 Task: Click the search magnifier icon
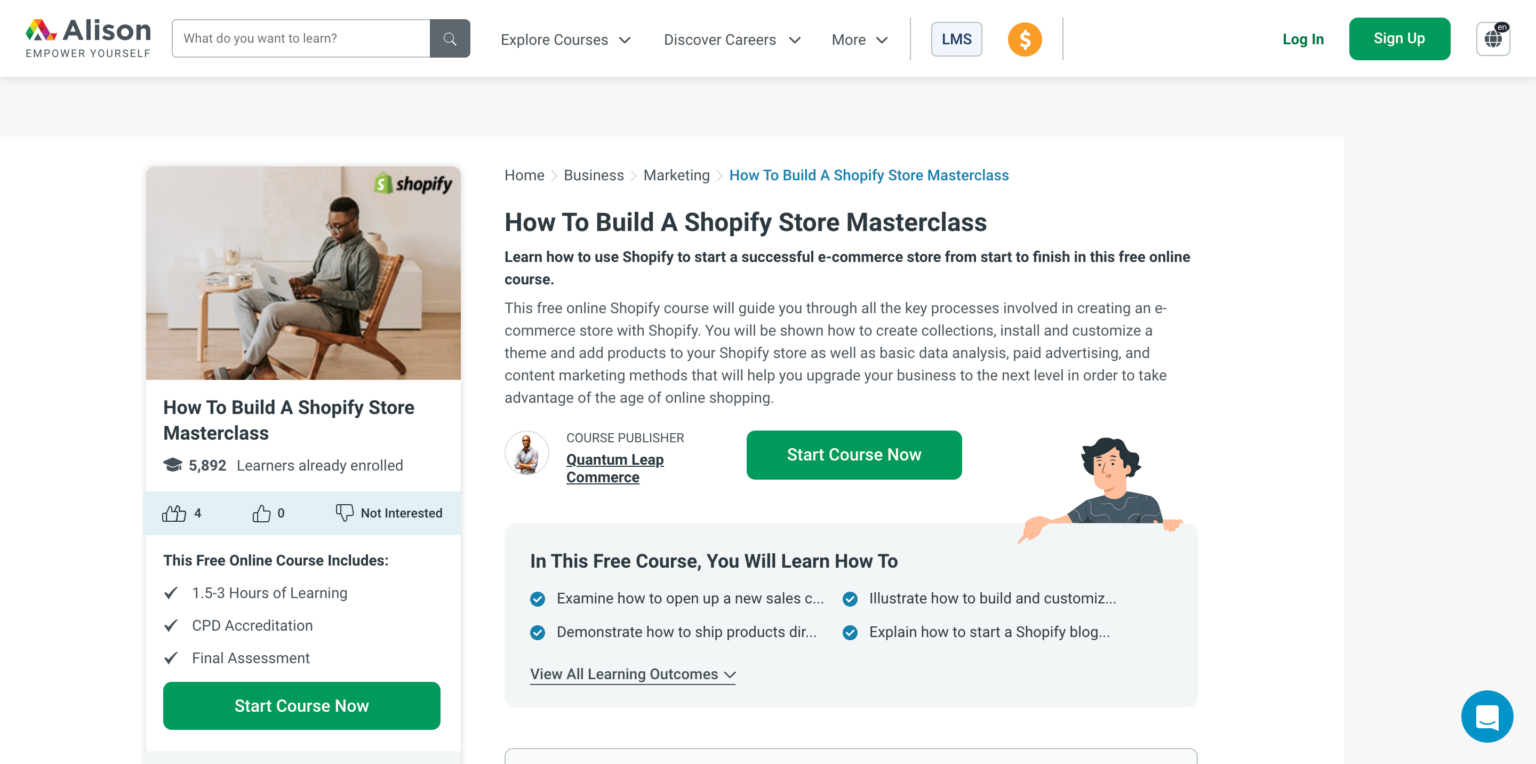click(449, 38)
